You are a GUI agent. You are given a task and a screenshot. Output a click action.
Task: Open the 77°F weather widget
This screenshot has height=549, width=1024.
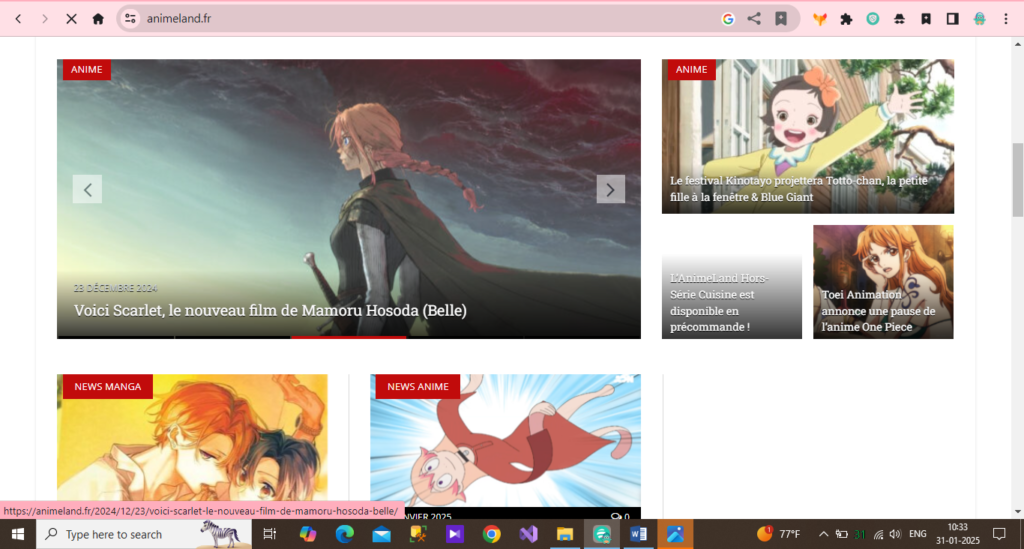tap(778, 534)
